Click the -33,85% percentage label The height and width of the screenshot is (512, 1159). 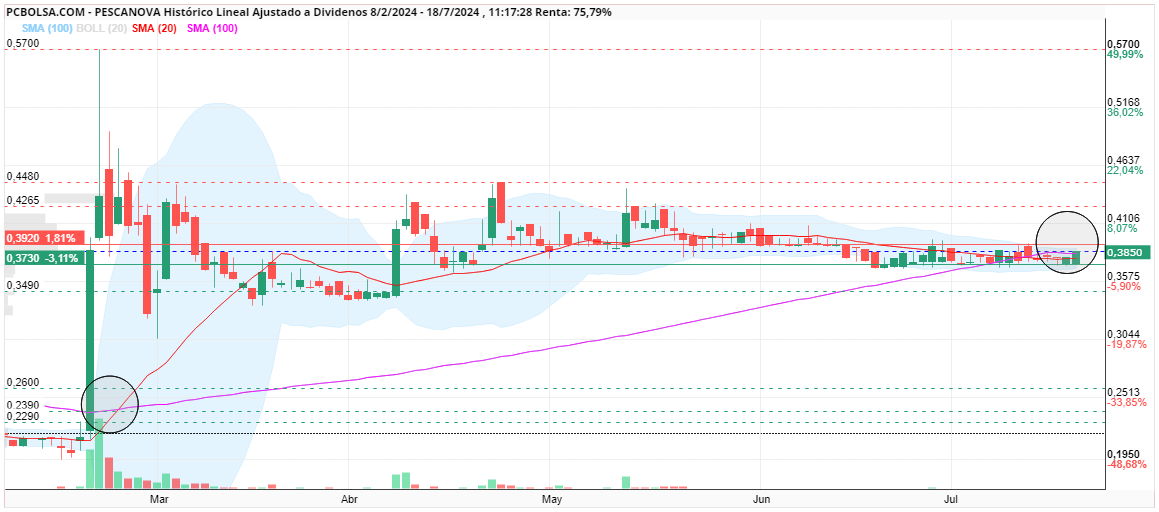pyautogui.click(x=1126, y=403)
